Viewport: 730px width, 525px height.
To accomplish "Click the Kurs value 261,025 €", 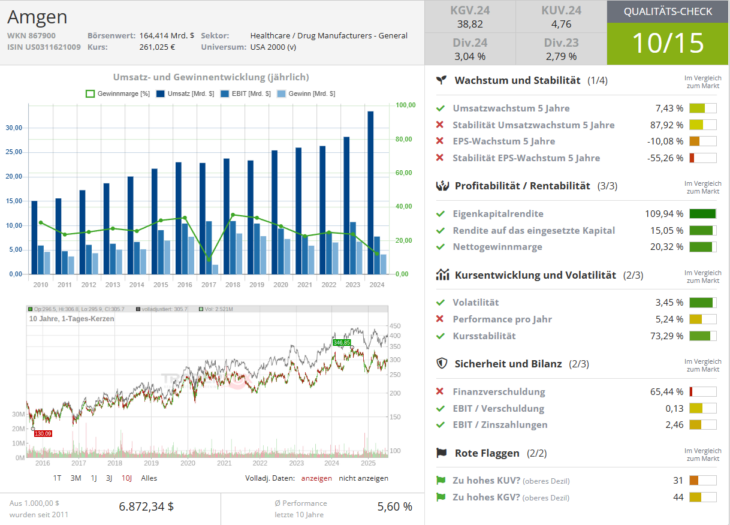I will coord(157,47).
